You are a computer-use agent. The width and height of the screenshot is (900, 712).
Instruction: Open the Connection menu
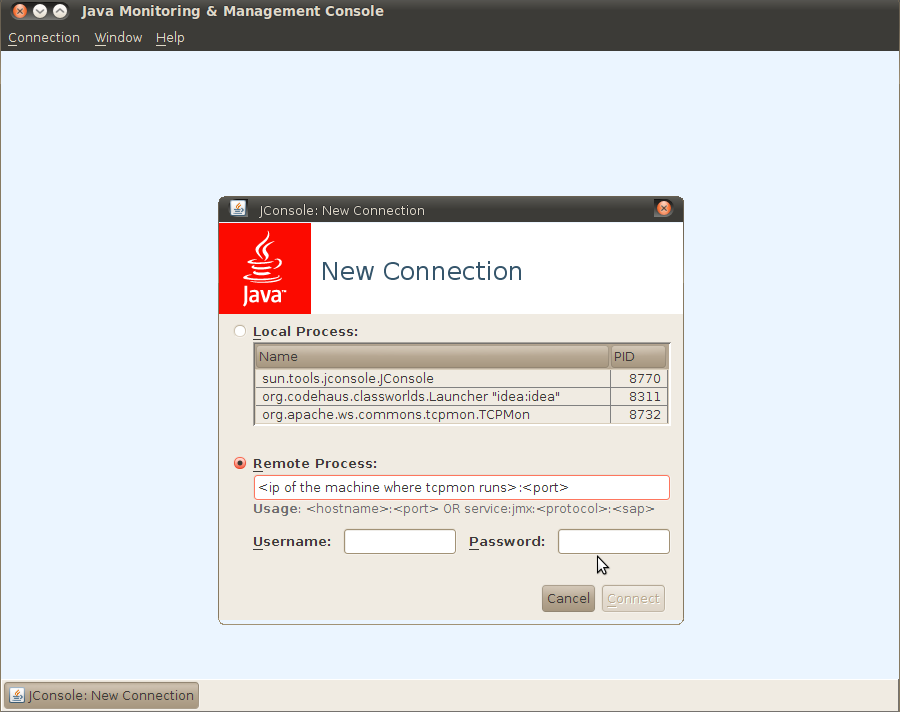[43, 38]
